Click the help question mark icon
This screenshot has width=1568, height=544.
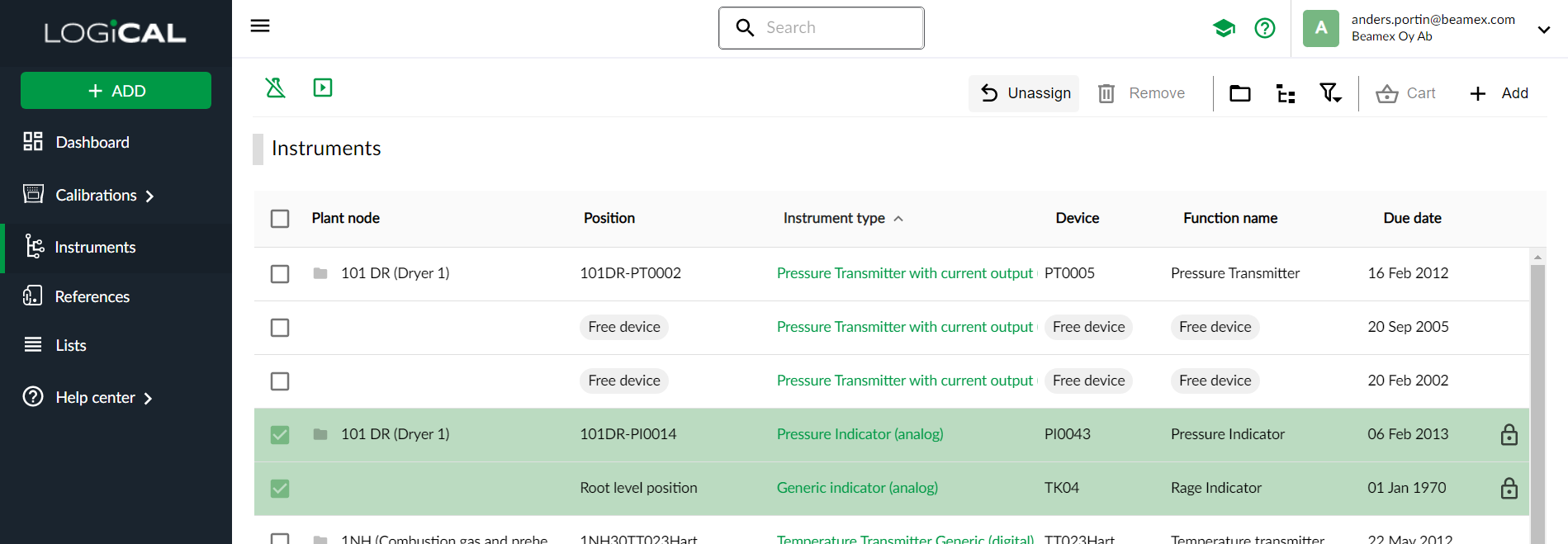[x=1264, y=28]
